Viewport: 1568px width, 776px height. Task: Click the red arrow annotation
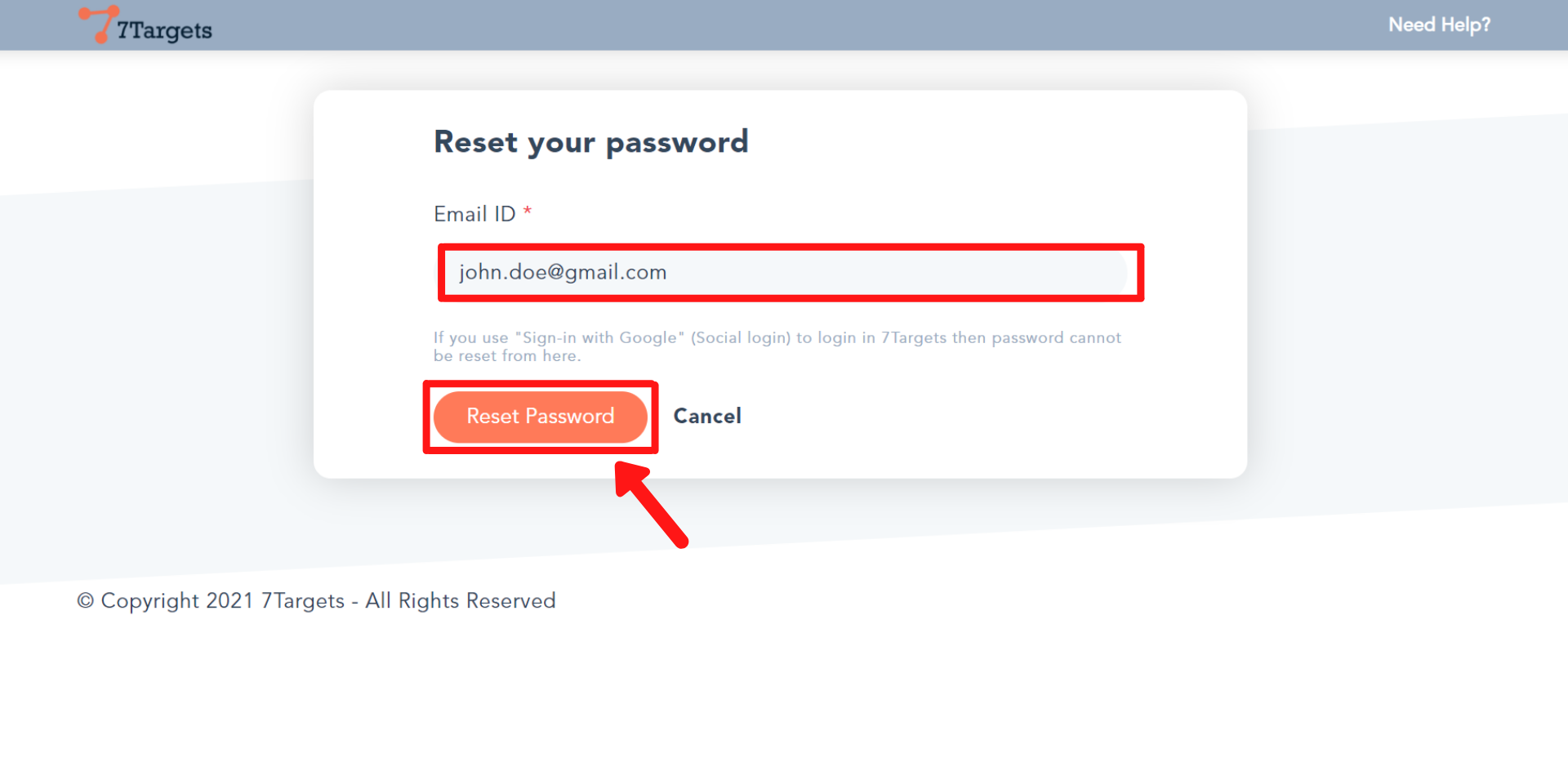[651, 504]
